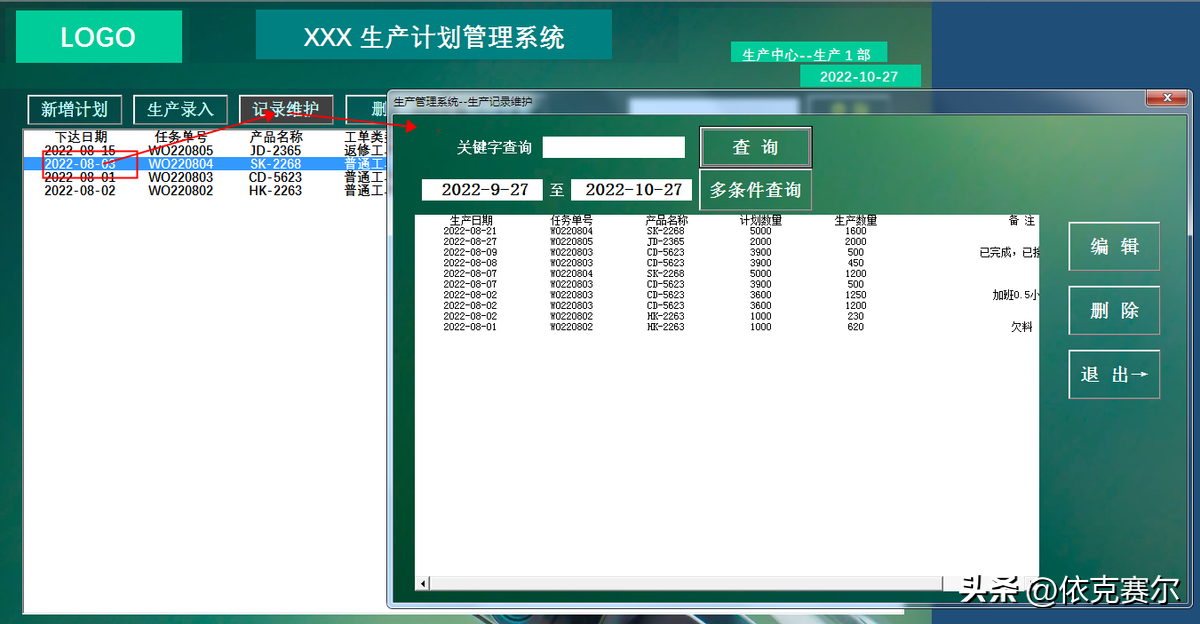
Task: Click the left arrow of horizontal scrollbar
Action: 422,583
